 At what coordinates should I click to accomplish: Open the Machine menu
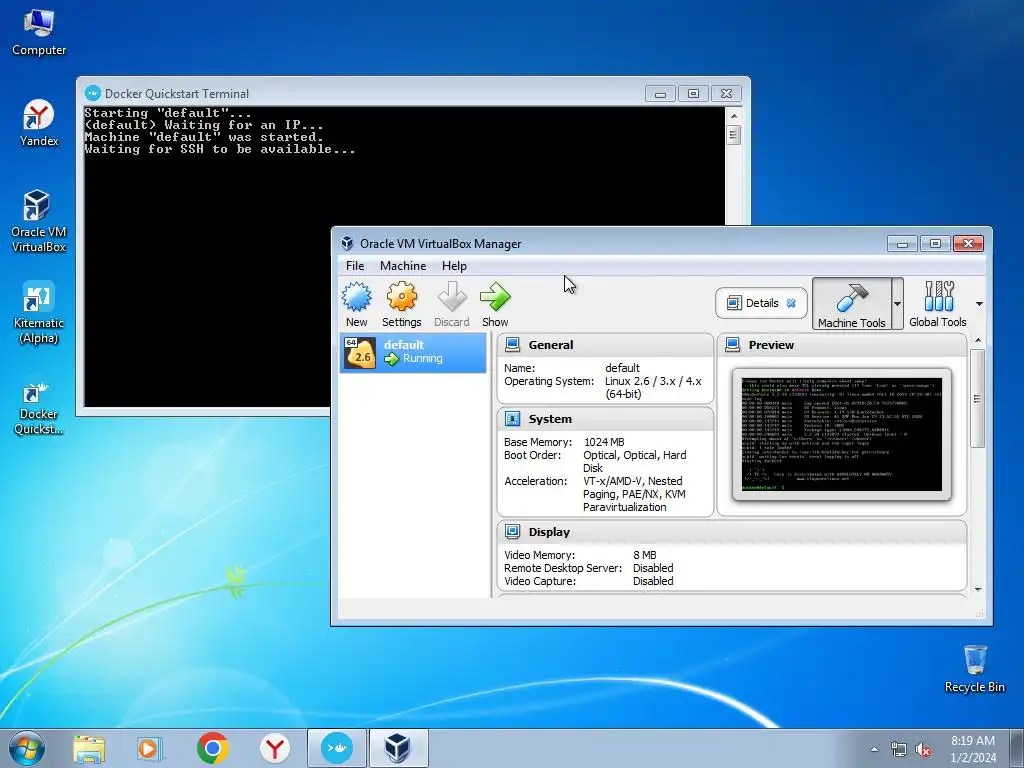click(403, 266)
